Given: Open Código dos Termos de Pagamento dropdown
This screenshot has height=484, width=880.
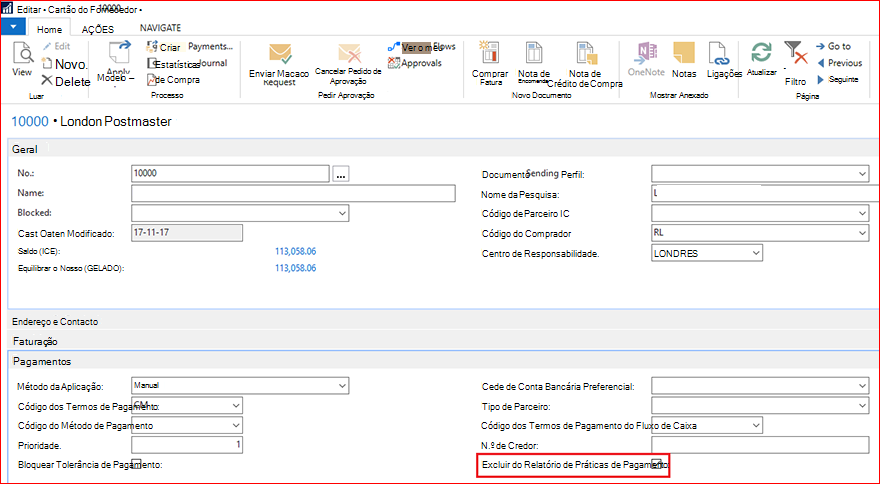Looking at the screenshot, I should (236, 405).
